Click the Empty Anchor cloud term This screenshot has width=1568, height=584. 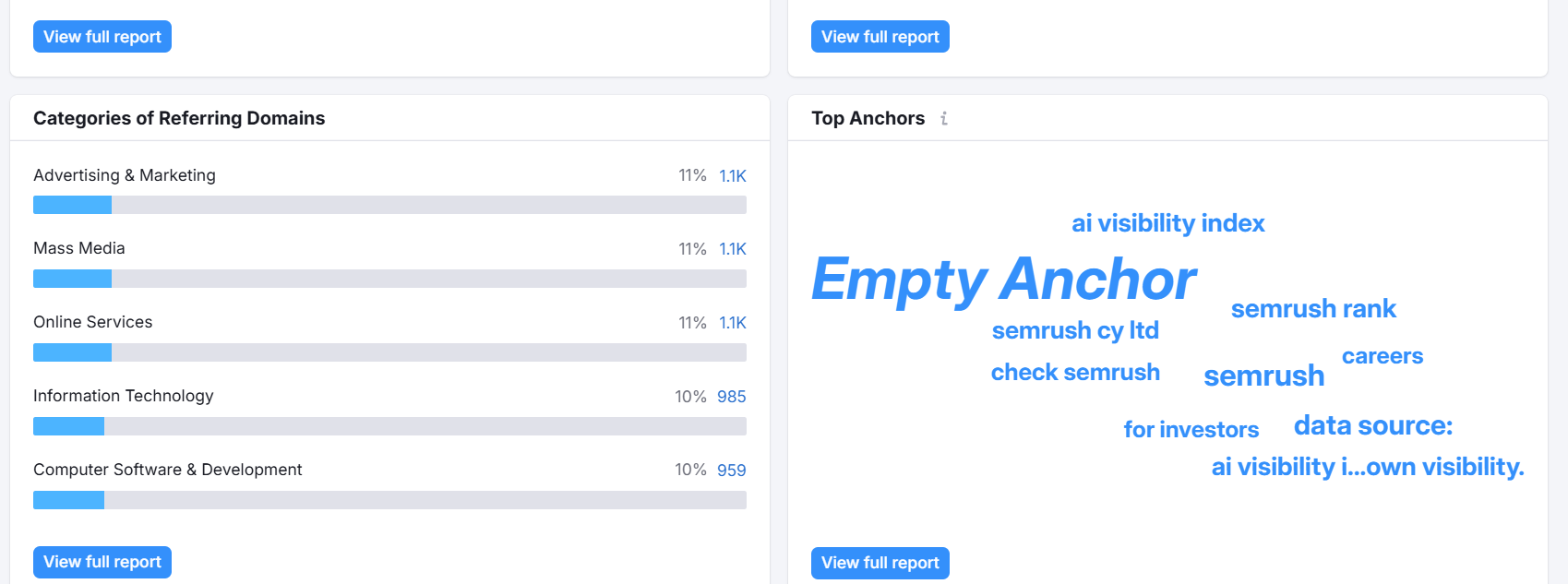pos(1004,279)
